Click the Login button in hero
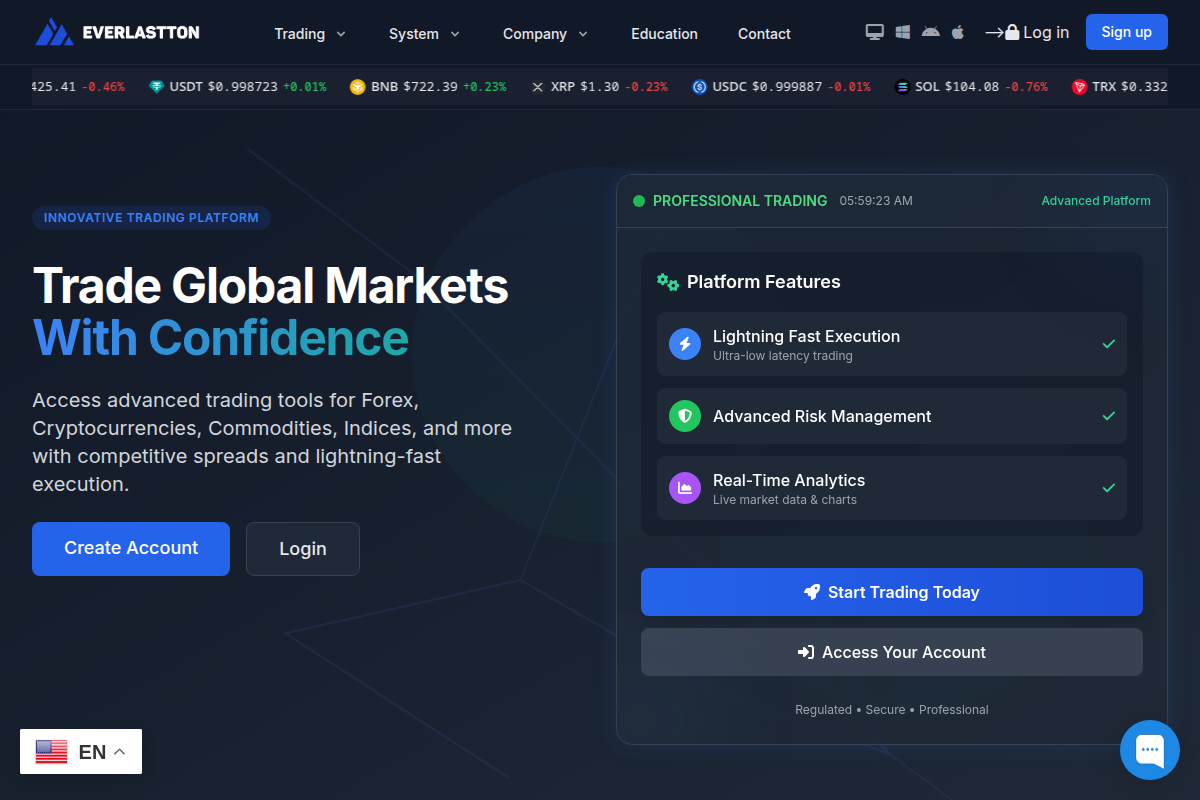This screenshot has width=1200, height=800. coord(303,549)
